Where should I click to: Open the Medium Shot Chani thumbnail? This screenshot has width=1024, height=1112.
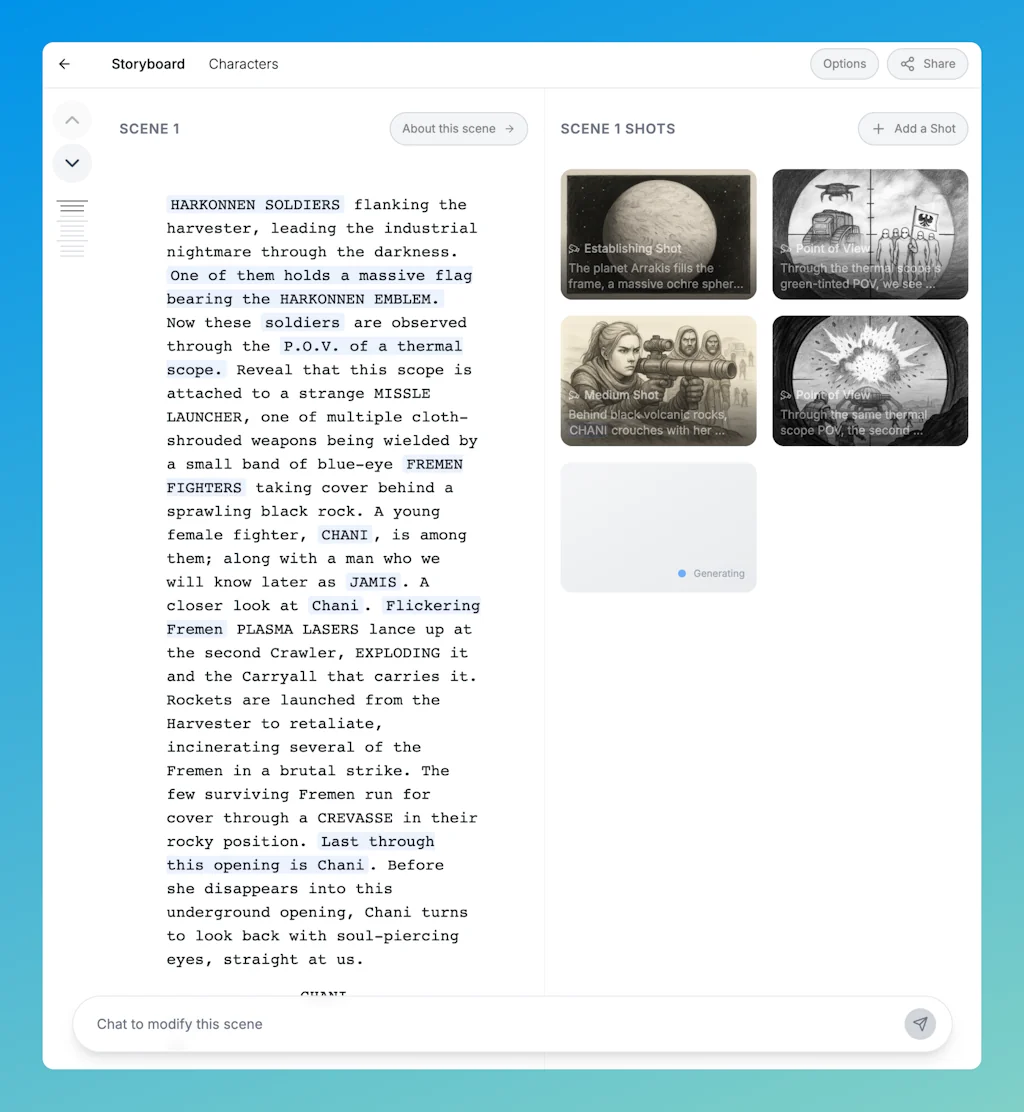click(658, 381)
